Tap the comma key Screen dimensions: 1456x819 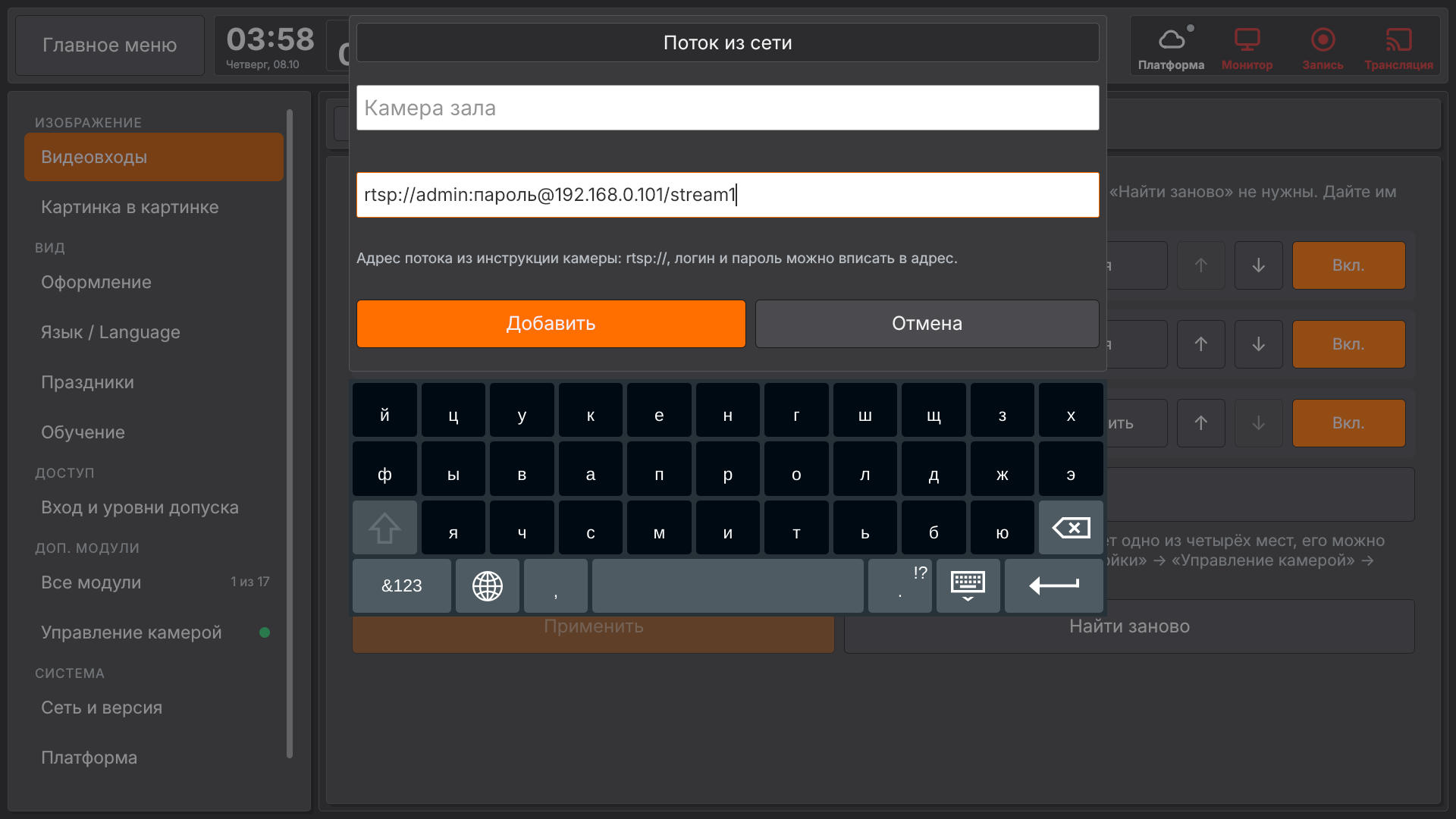pos(556,586)
